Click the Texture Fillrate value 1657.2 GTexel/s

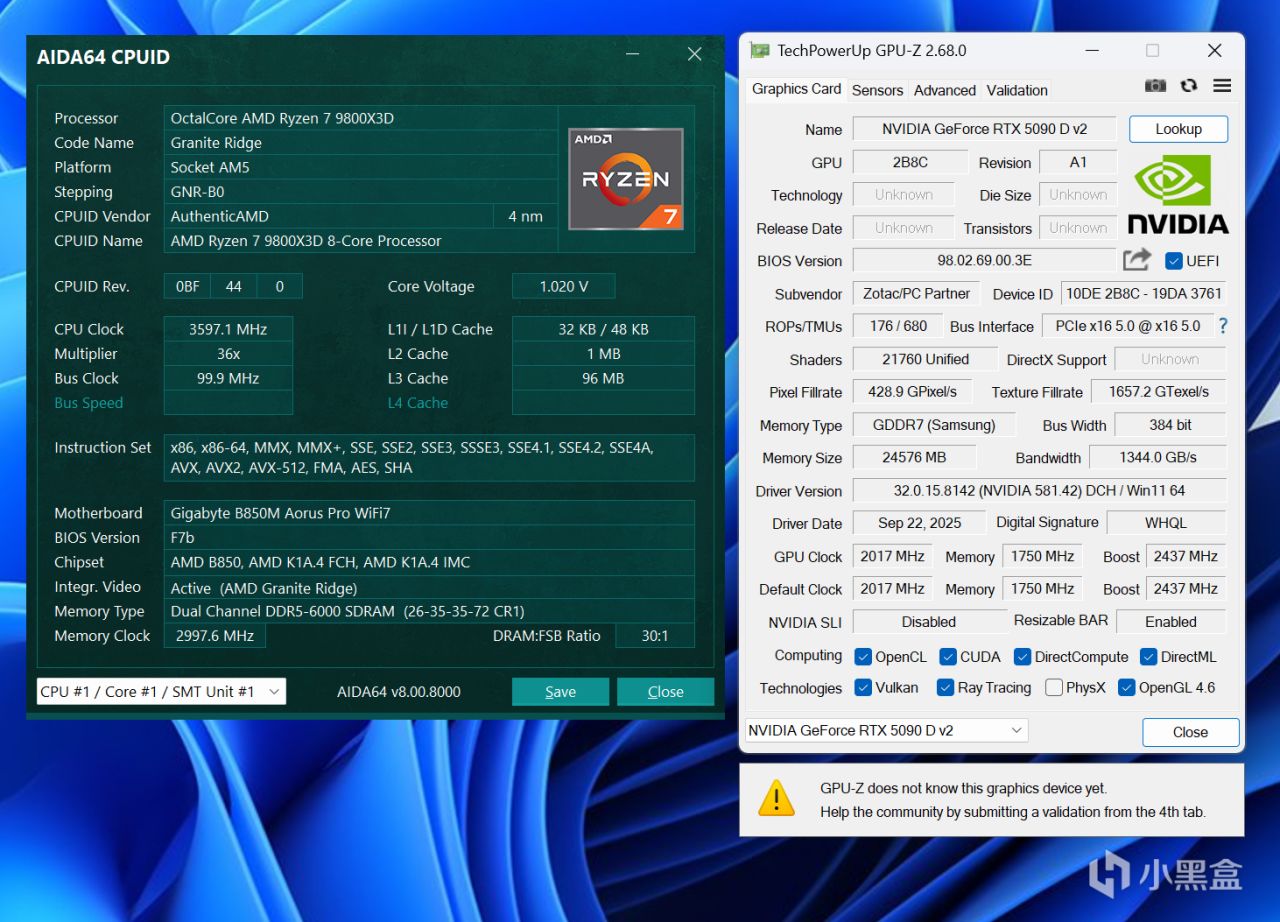[x=1158, y=392]
